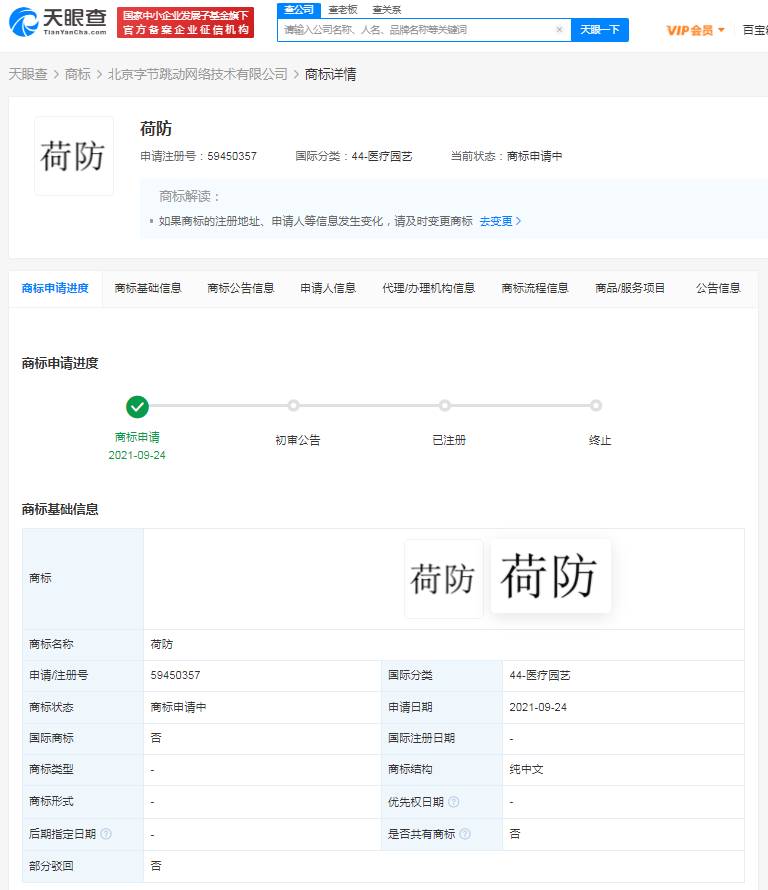Click the red 官方备案企业征信机构 banner
The width and height of the screenshot is (768, 890).
tap(185, 23)
